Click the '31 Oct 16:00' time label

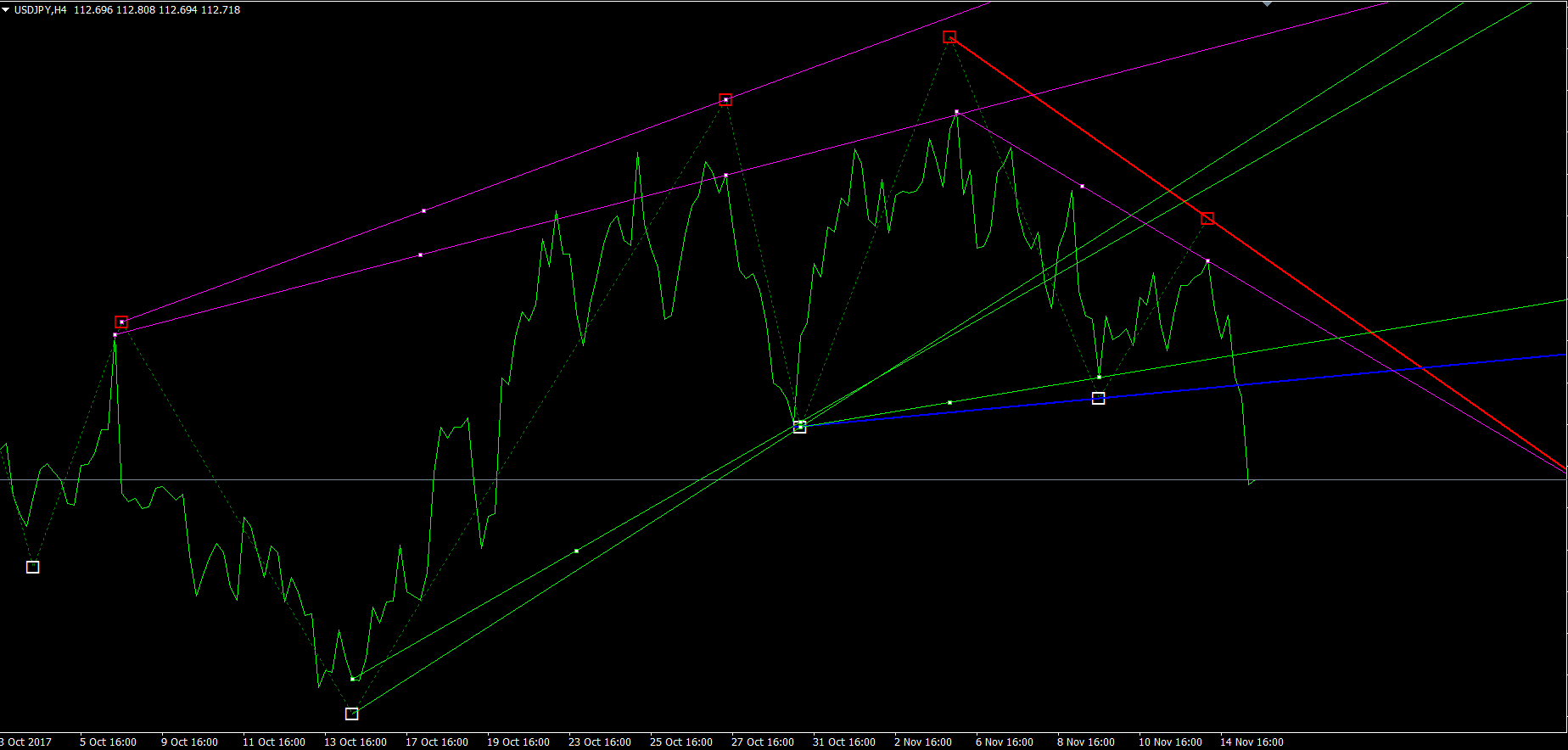(844, 742)
